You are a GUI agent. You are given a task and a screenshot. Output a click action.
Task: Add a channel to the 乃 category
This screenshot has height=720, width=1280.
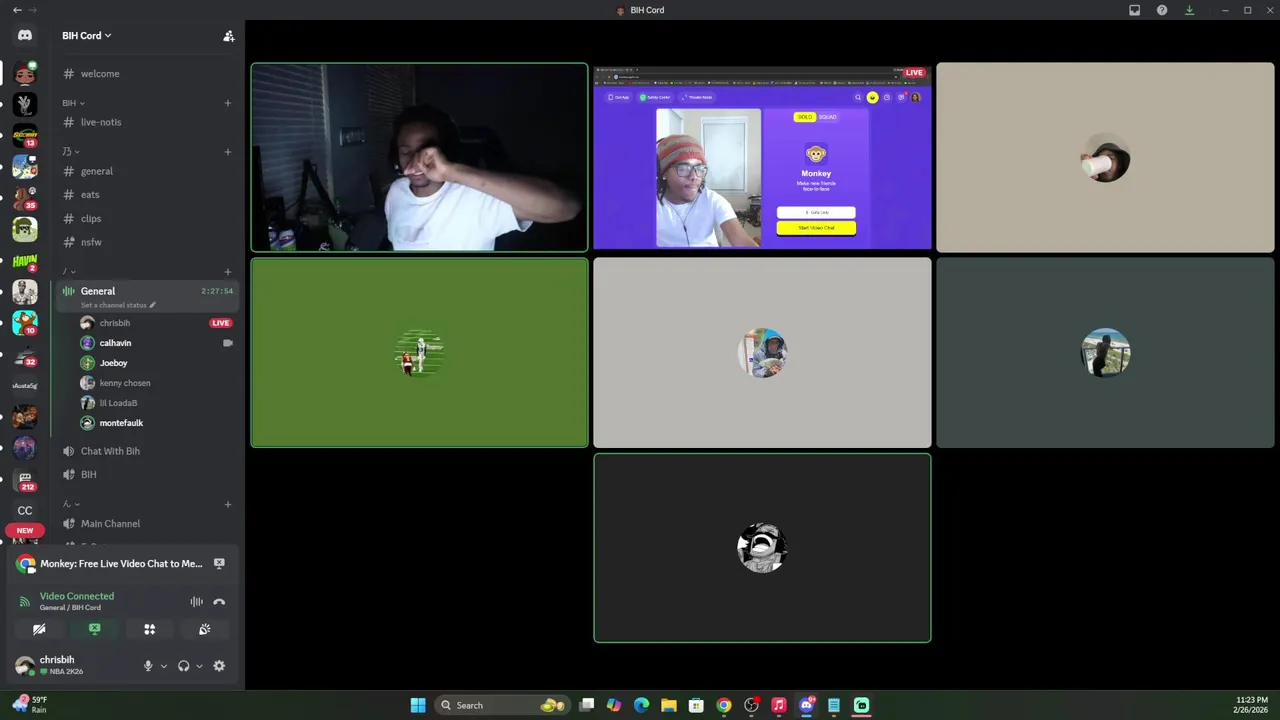coord(228,152)
